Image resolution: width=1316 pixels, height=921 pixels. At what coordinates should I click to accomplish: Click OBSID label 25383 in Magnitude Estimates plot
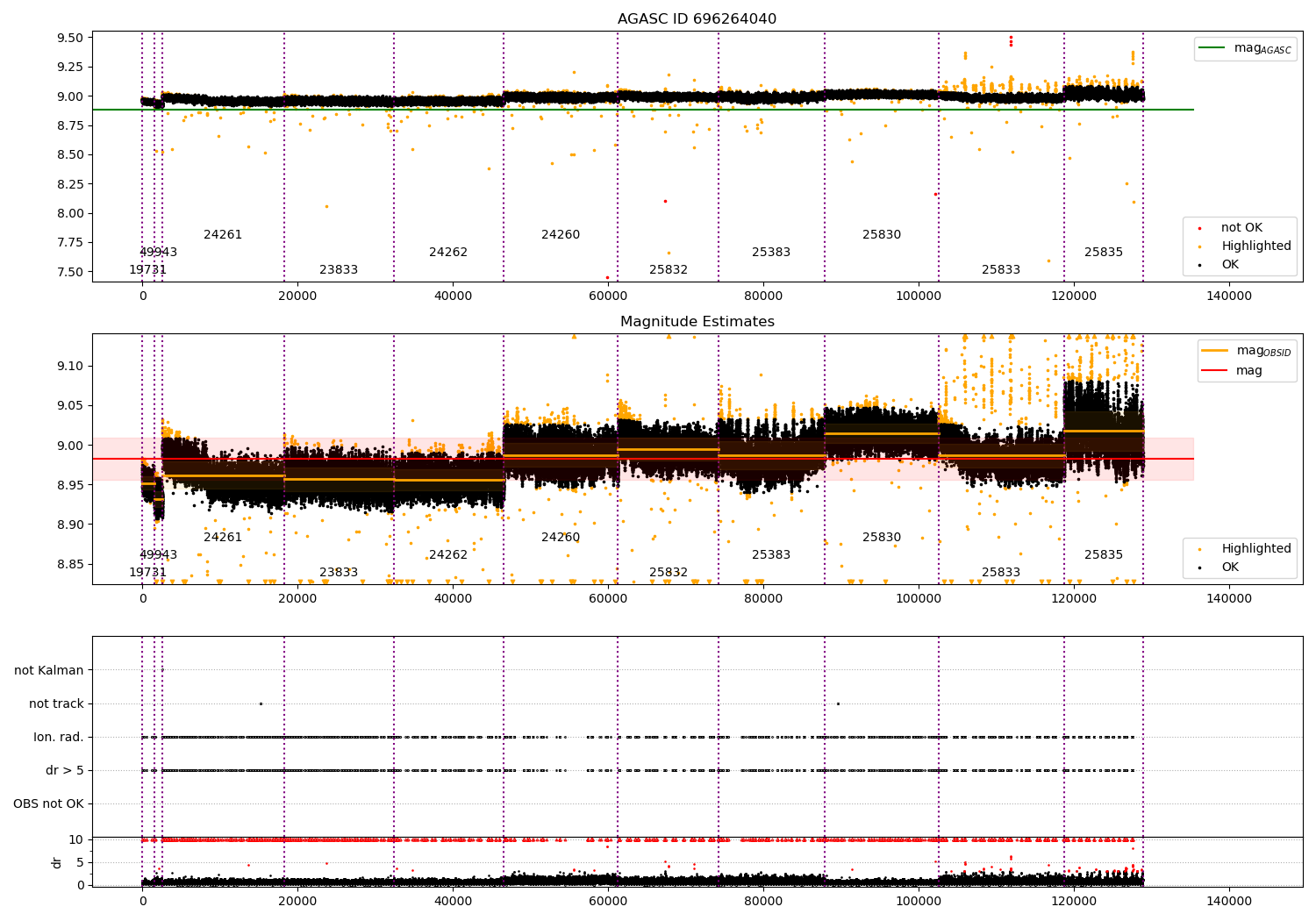(x=771, y=555)
